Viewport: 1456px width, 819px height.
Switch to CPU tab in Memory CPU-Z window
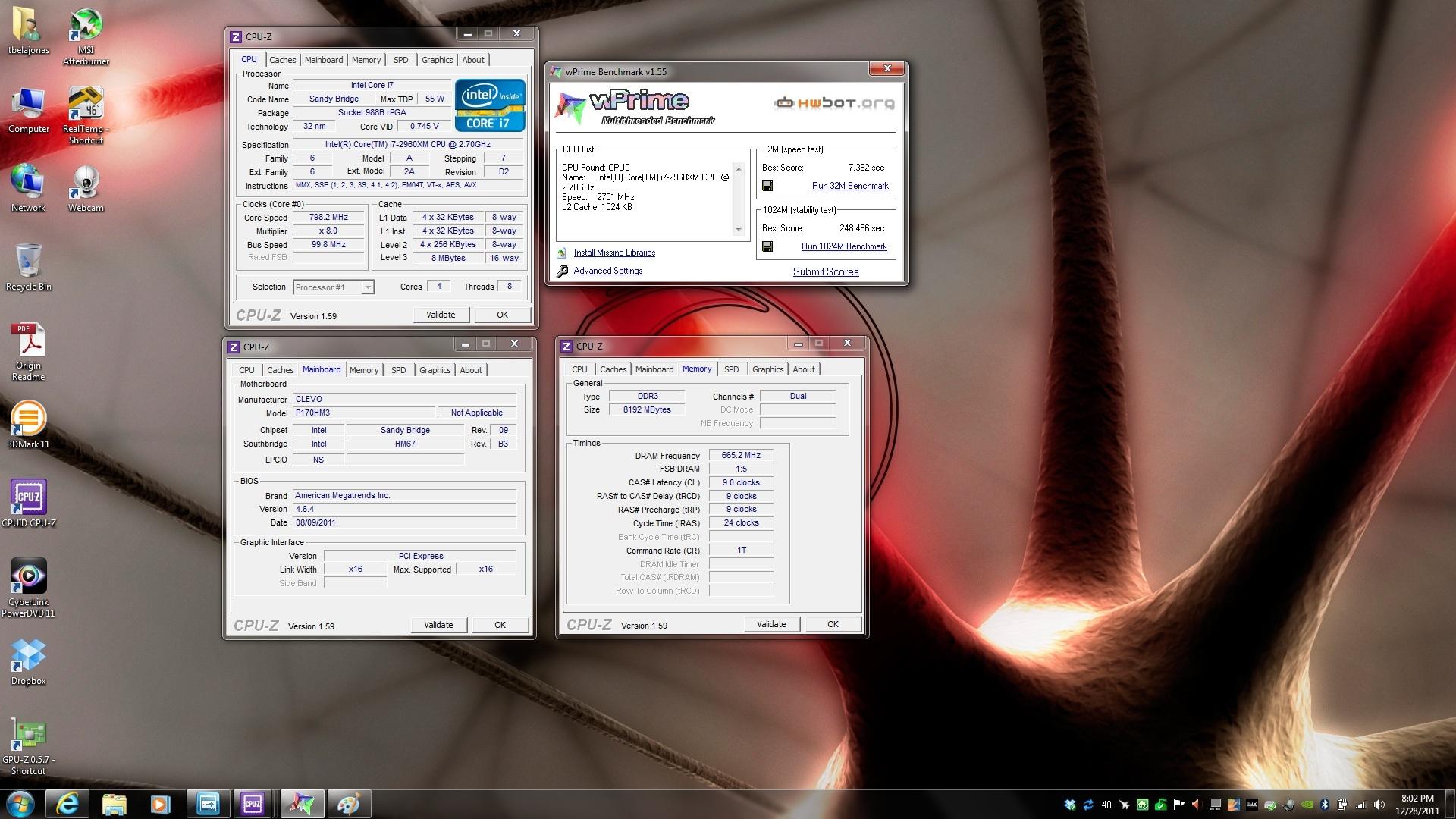point(579,369)
